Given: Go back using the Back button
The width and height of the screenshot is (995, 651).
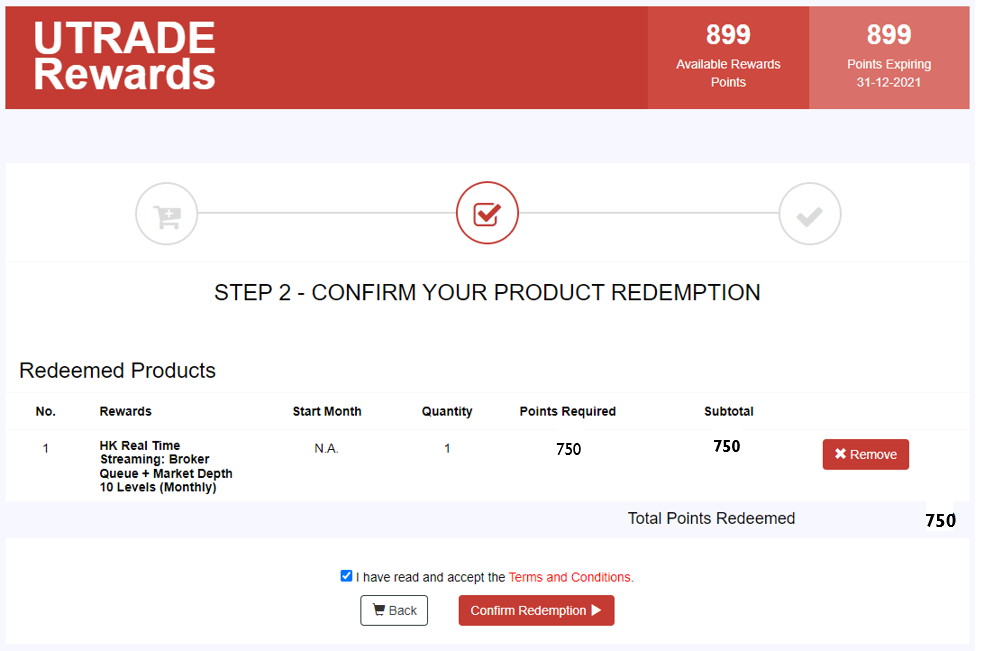Looking at the screenshot, I should tap(394, 610).
